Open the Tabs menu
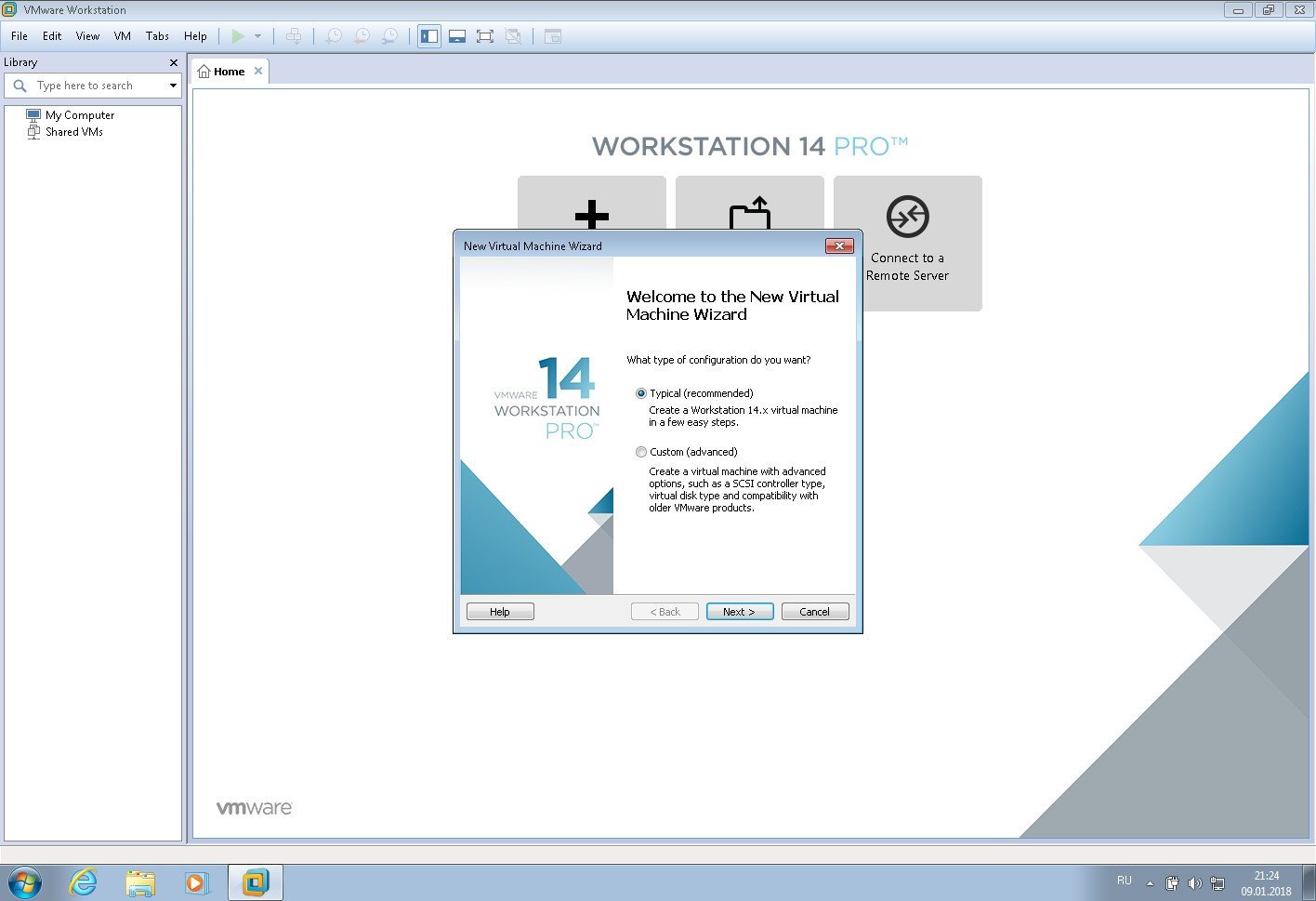This screenshot has width=1316, height=901. pos(157,36)
